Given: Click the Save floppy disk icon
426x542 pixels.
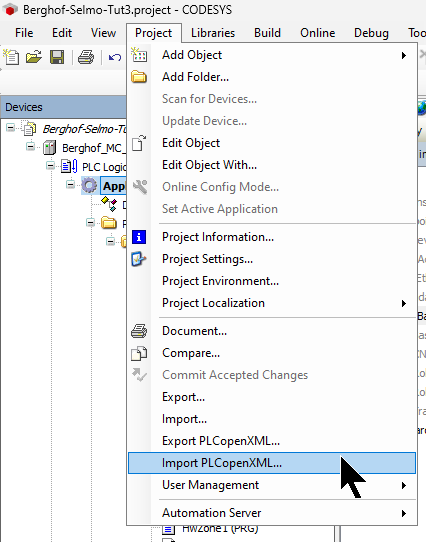Looking at the screenshot, I should 57,57.
